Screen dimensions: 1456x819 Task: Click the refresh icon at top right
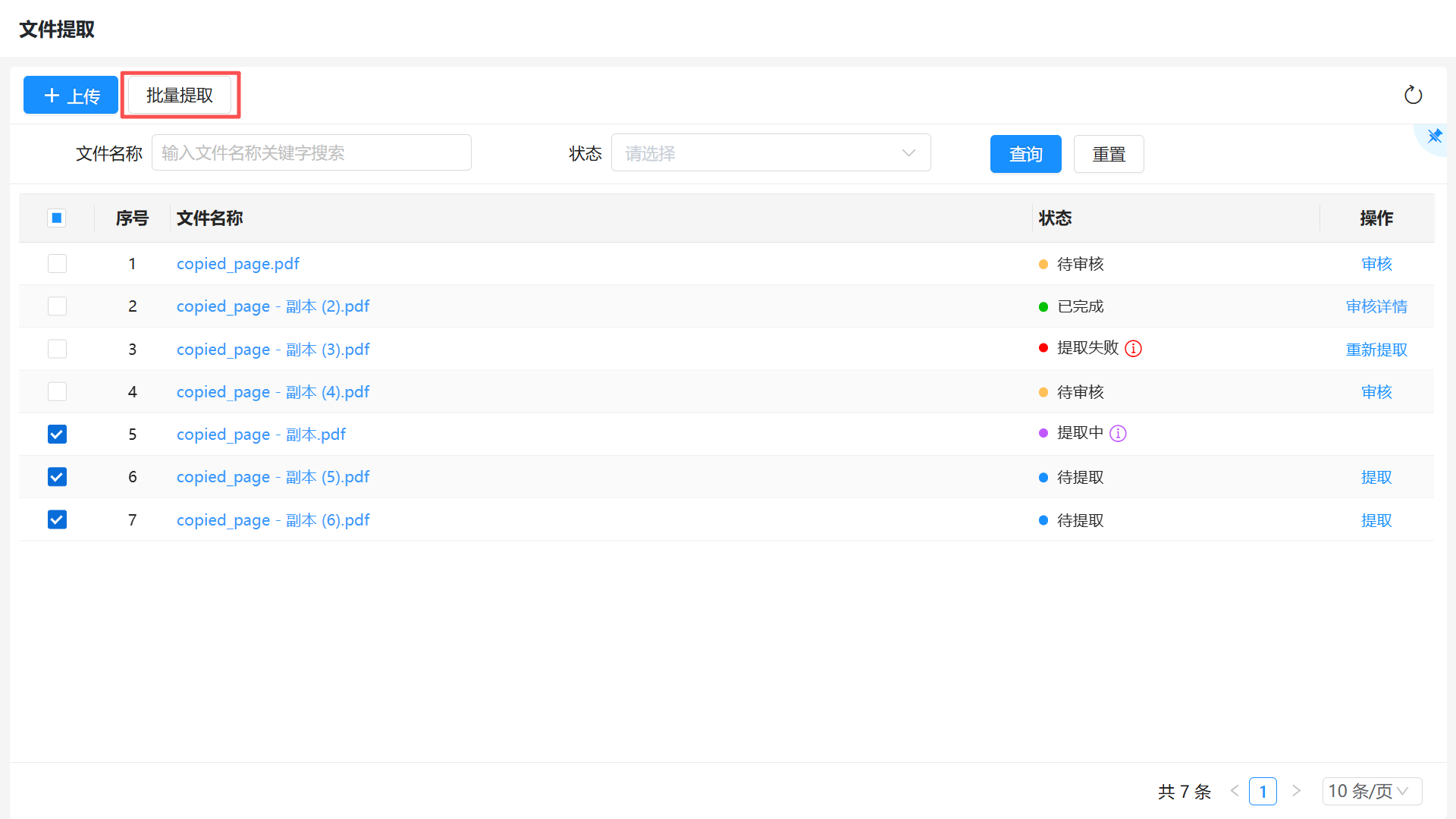(x=1413, y=95)
